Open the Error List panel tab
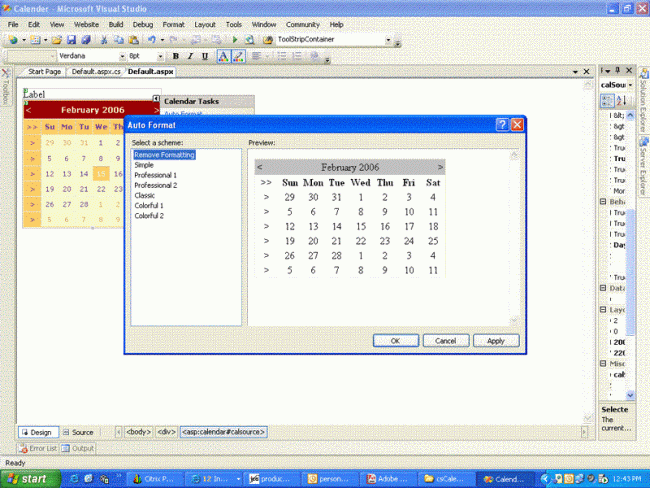Viewport: 650px width, 488px height. 38,448
